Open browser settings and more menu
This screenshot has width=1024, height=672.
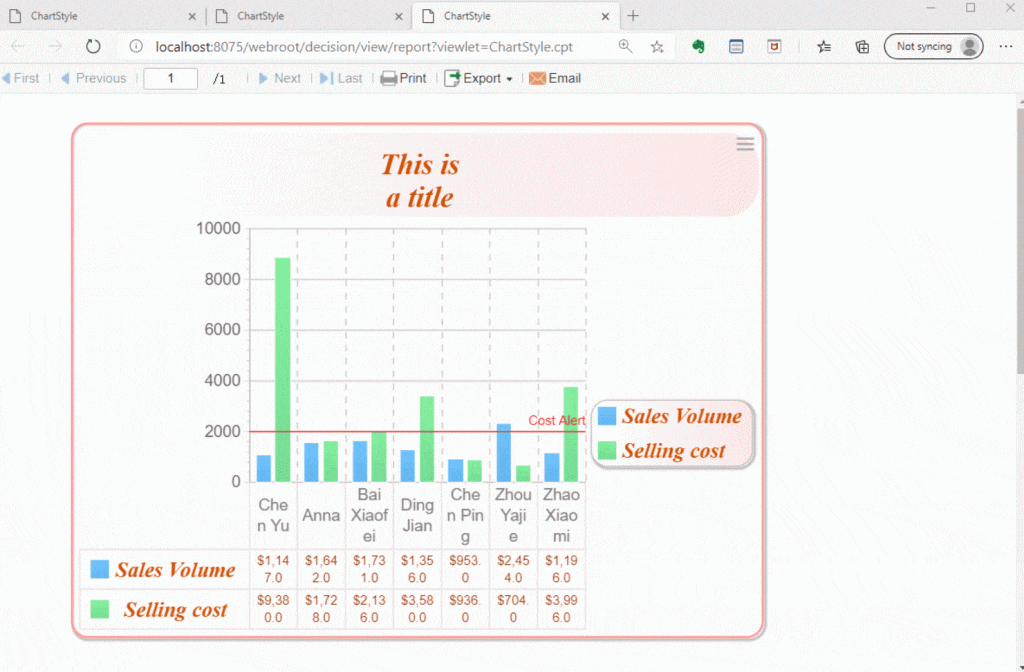point(1006,46)
